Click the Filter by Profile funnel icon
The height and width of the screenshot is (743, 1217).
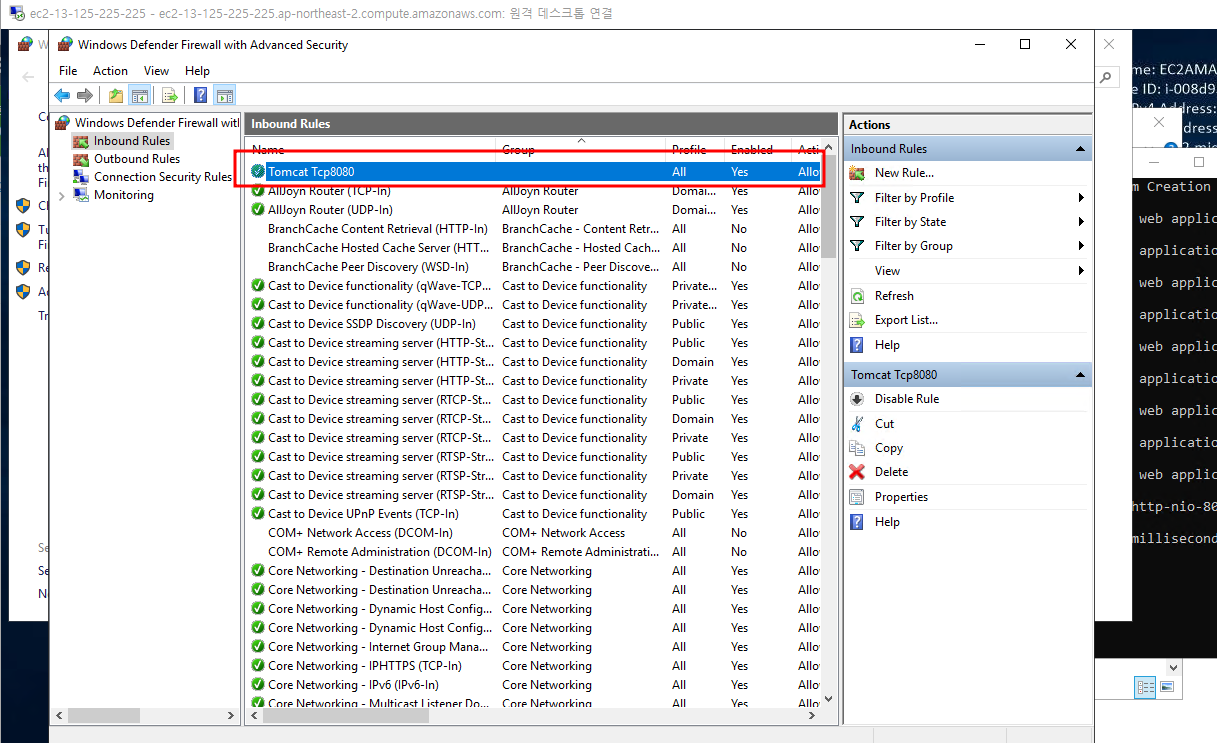point(857,198)
